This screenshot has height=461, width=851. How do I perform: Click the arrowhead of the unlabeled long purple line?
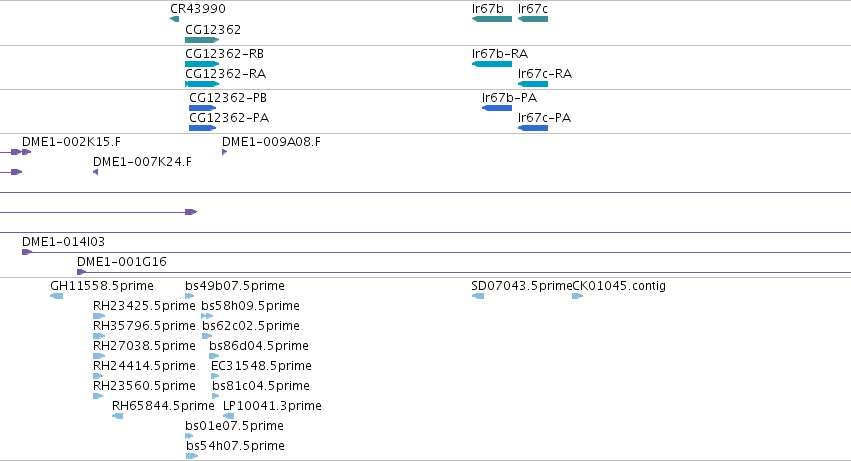(x=191, y=212)
